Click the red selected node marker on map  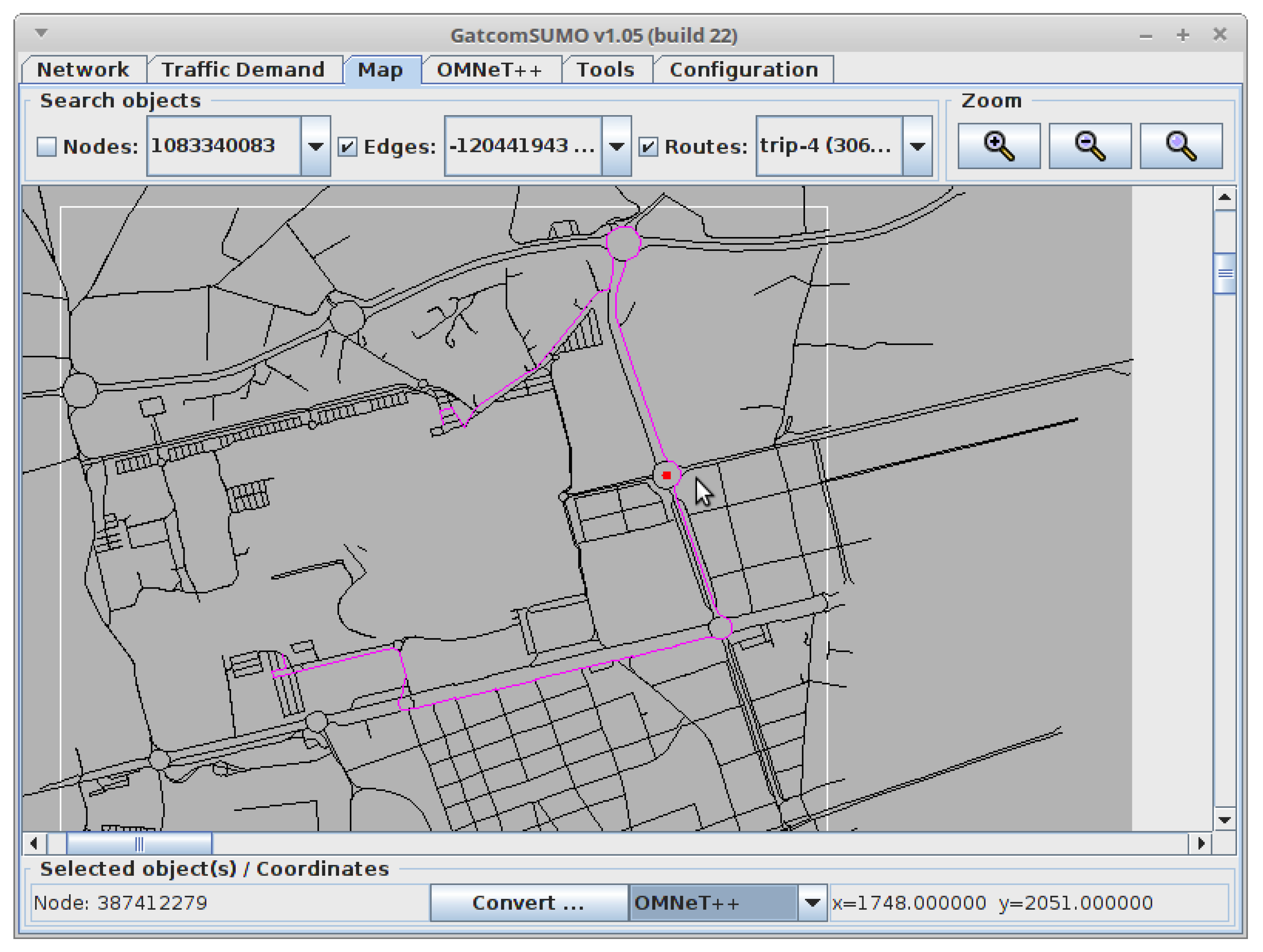[666, 475]
